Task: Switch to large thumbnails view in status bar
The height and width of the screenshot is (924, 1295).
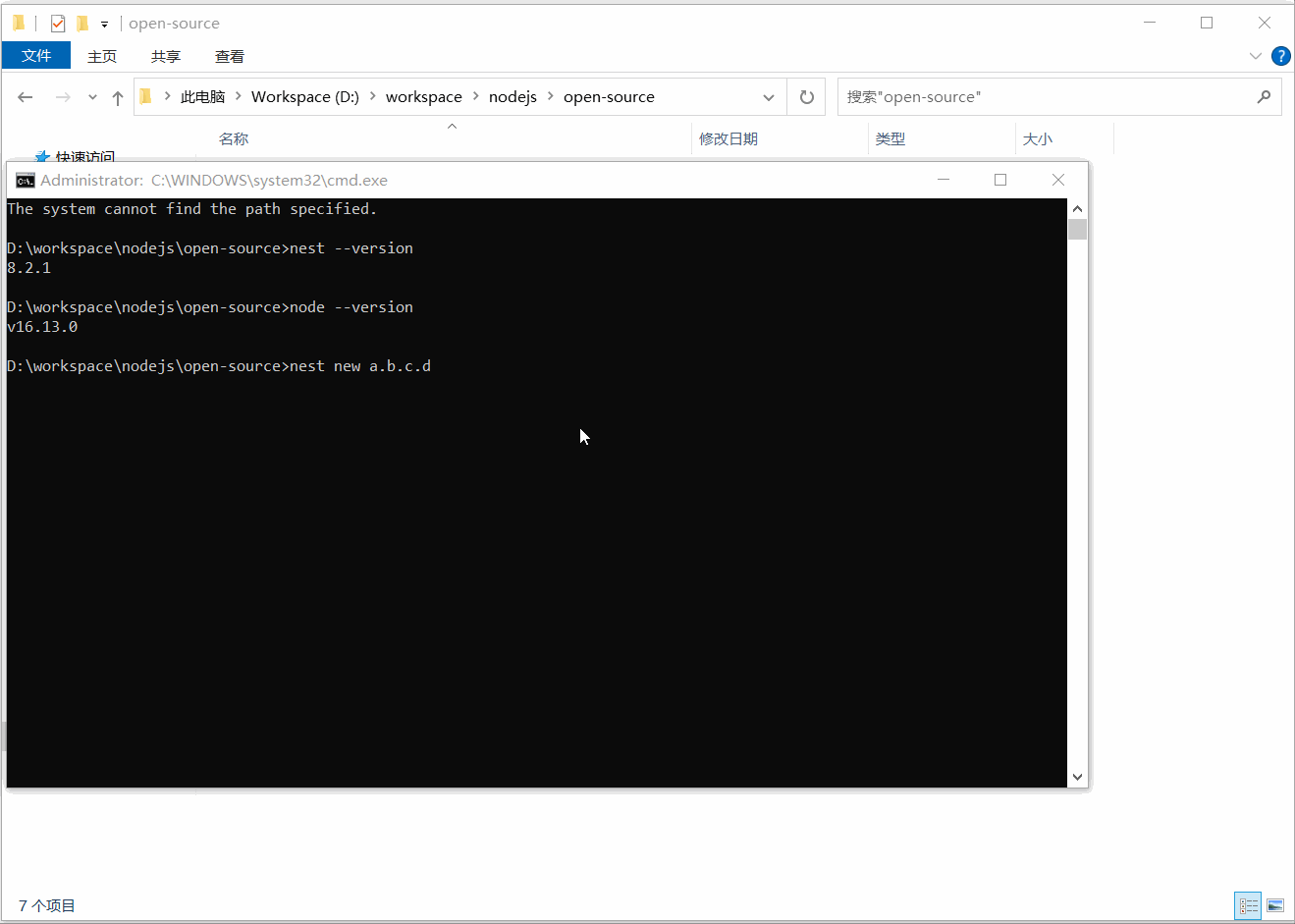Action: (1274, 905)
